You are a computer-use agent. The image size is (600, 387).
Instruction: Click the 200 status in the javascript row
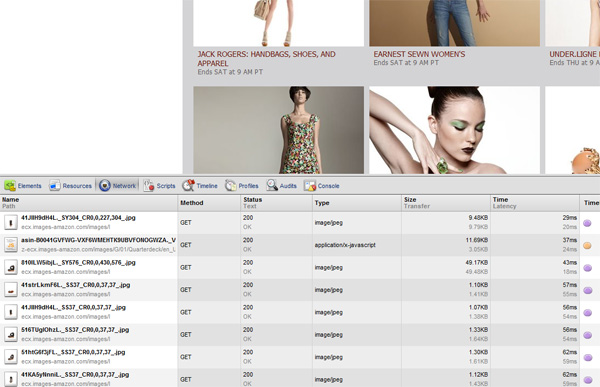coord(248,240)
